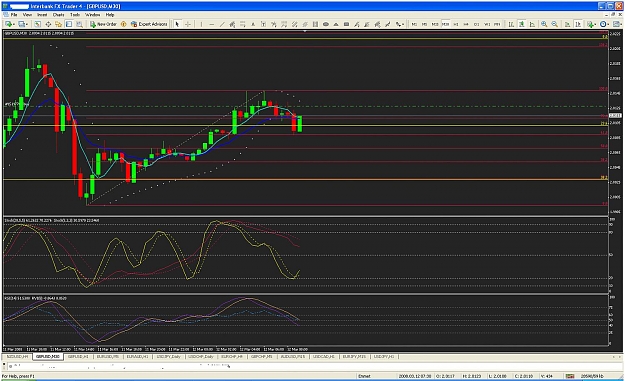Viewport: 625px width, 381px height.
Task: Select the rectangle drawing tool
Action: (346, 24)
